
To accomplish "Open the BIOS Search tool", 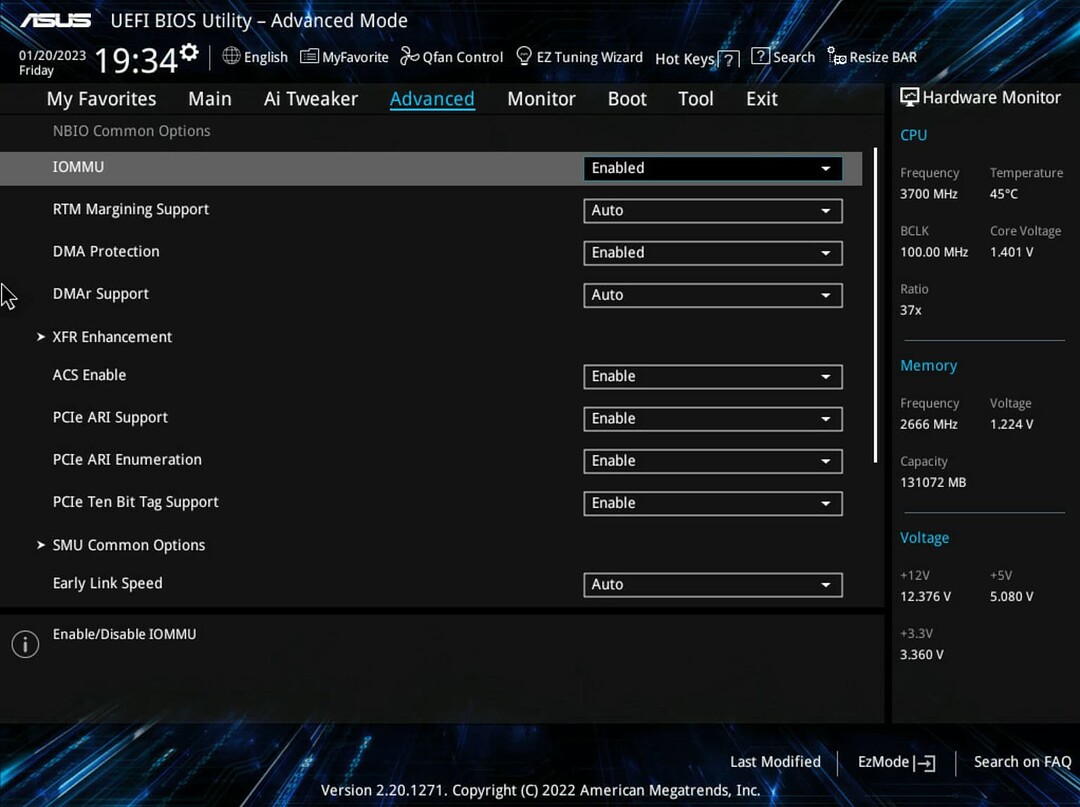I will pos(784,57).
